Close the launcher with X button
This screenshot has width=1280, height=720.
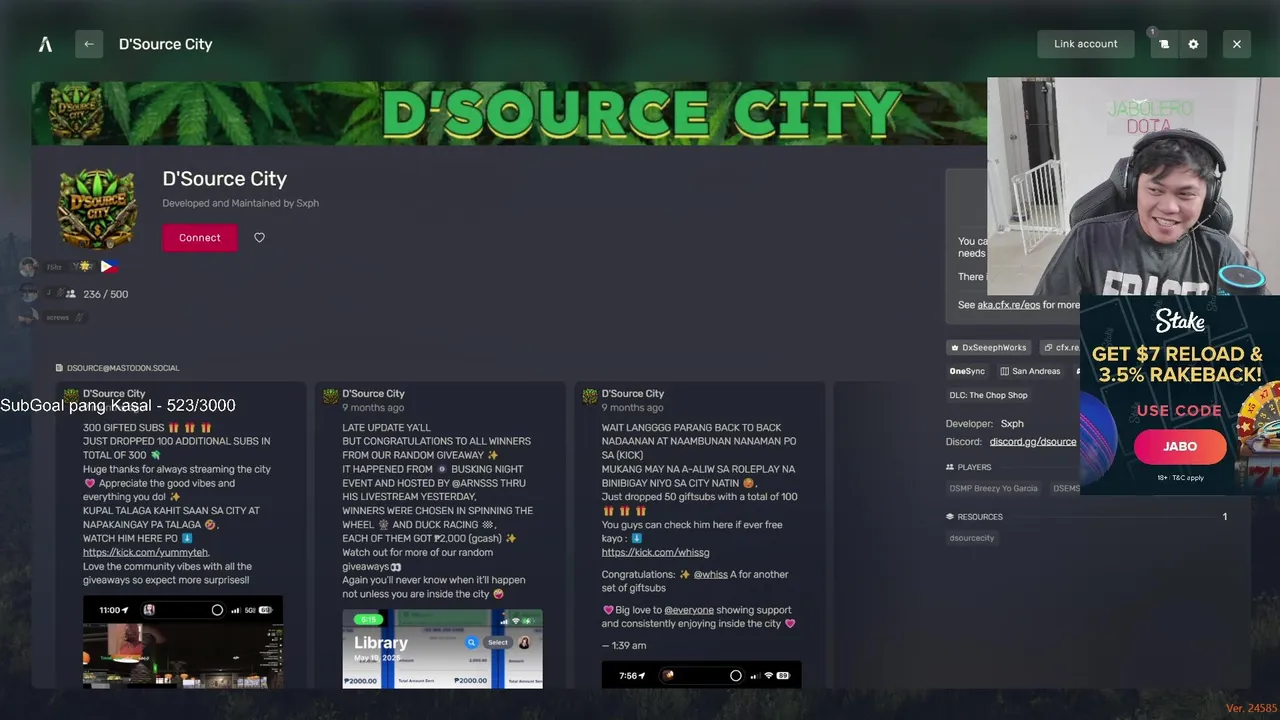1237,44
